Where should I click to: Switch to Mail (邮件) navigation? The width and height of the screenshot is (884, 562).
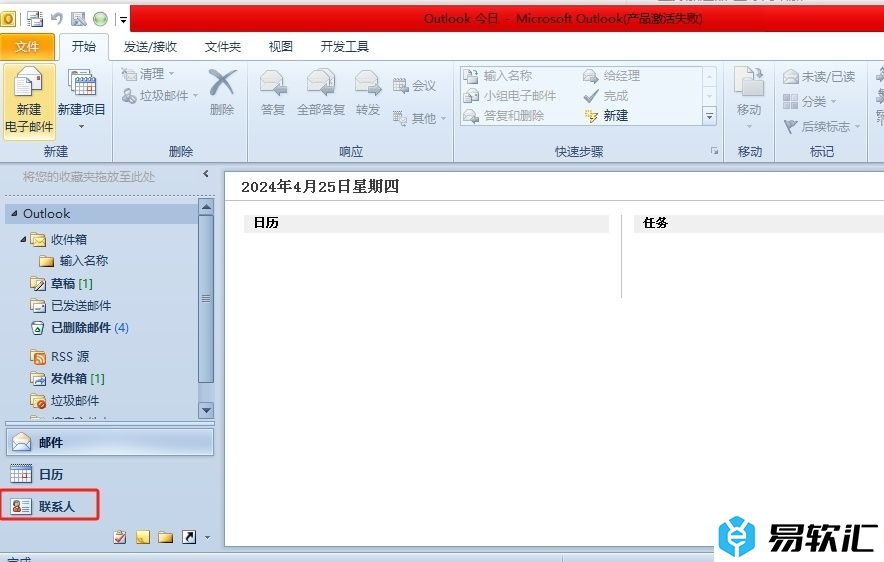point(110,442)
